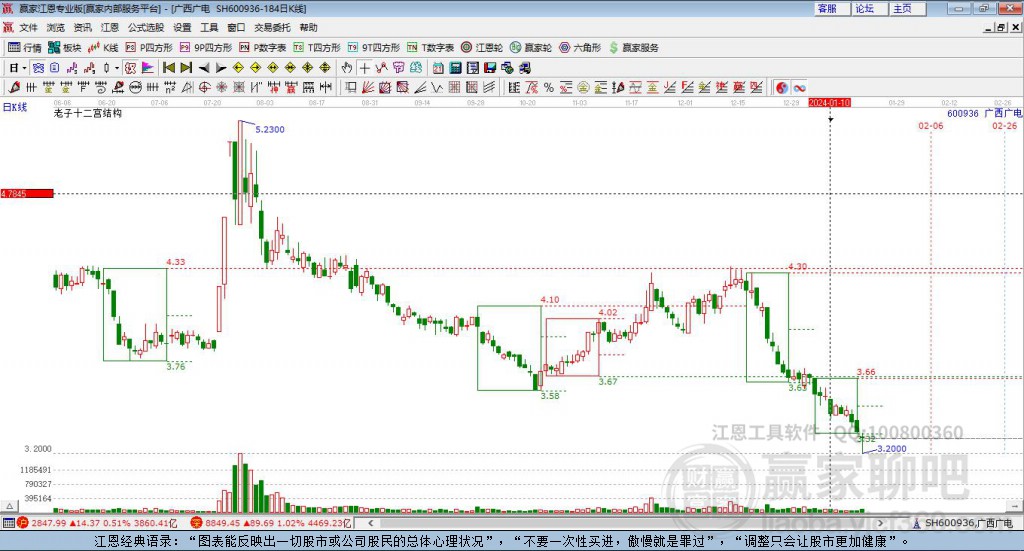This screenshot has width=1024, height=551.
Task: Open the P数字表 tool
Action: coord(263,48)
